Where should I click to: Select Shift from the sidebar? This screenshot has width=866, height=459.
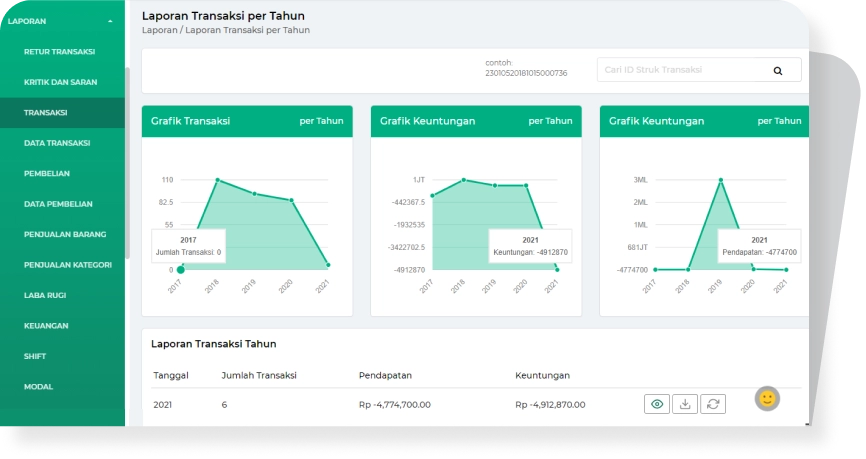[35, 356]
